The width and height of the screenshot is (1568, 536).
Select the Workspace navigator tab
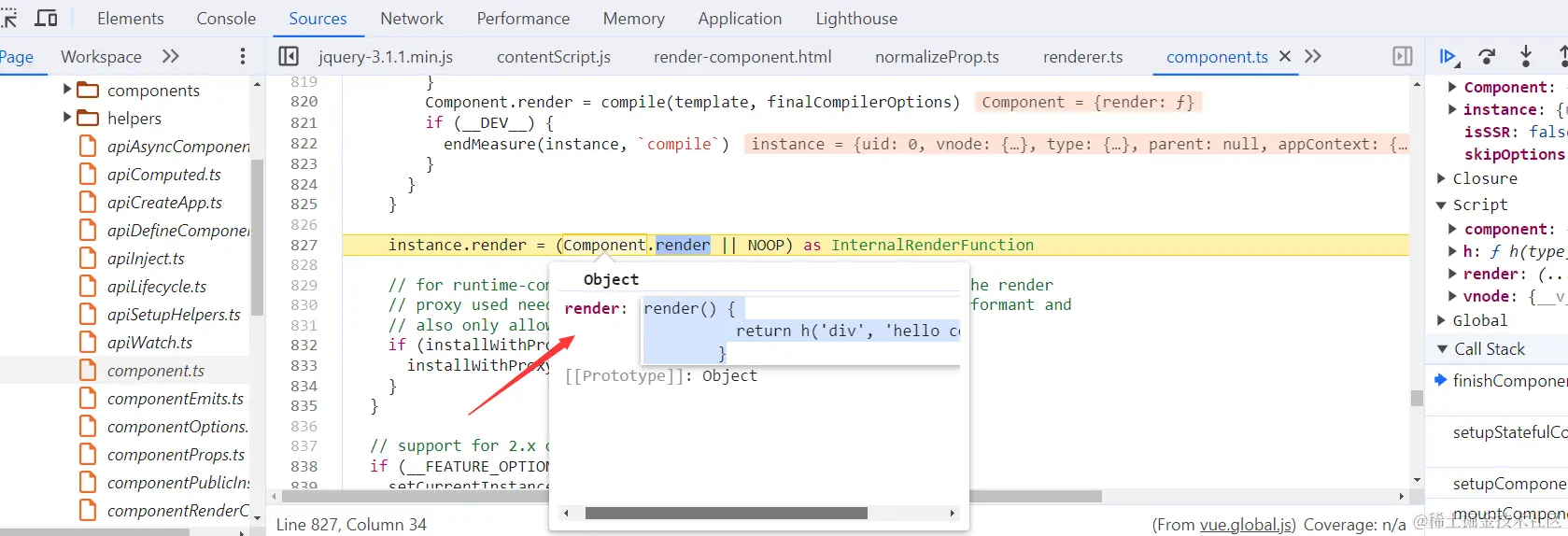[x=101, y=57]
